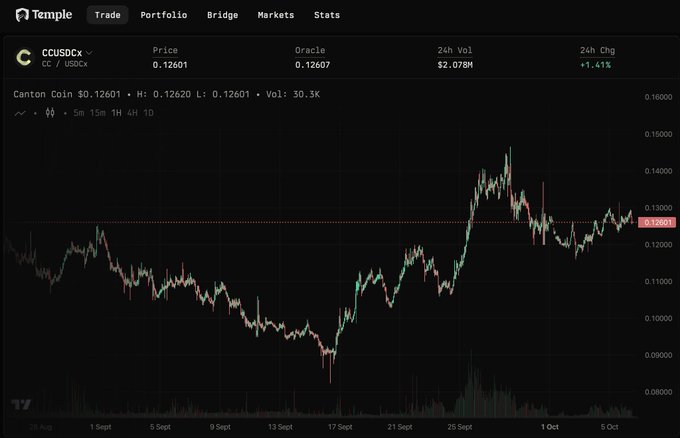Click the Oracle header label

(310, 51)
